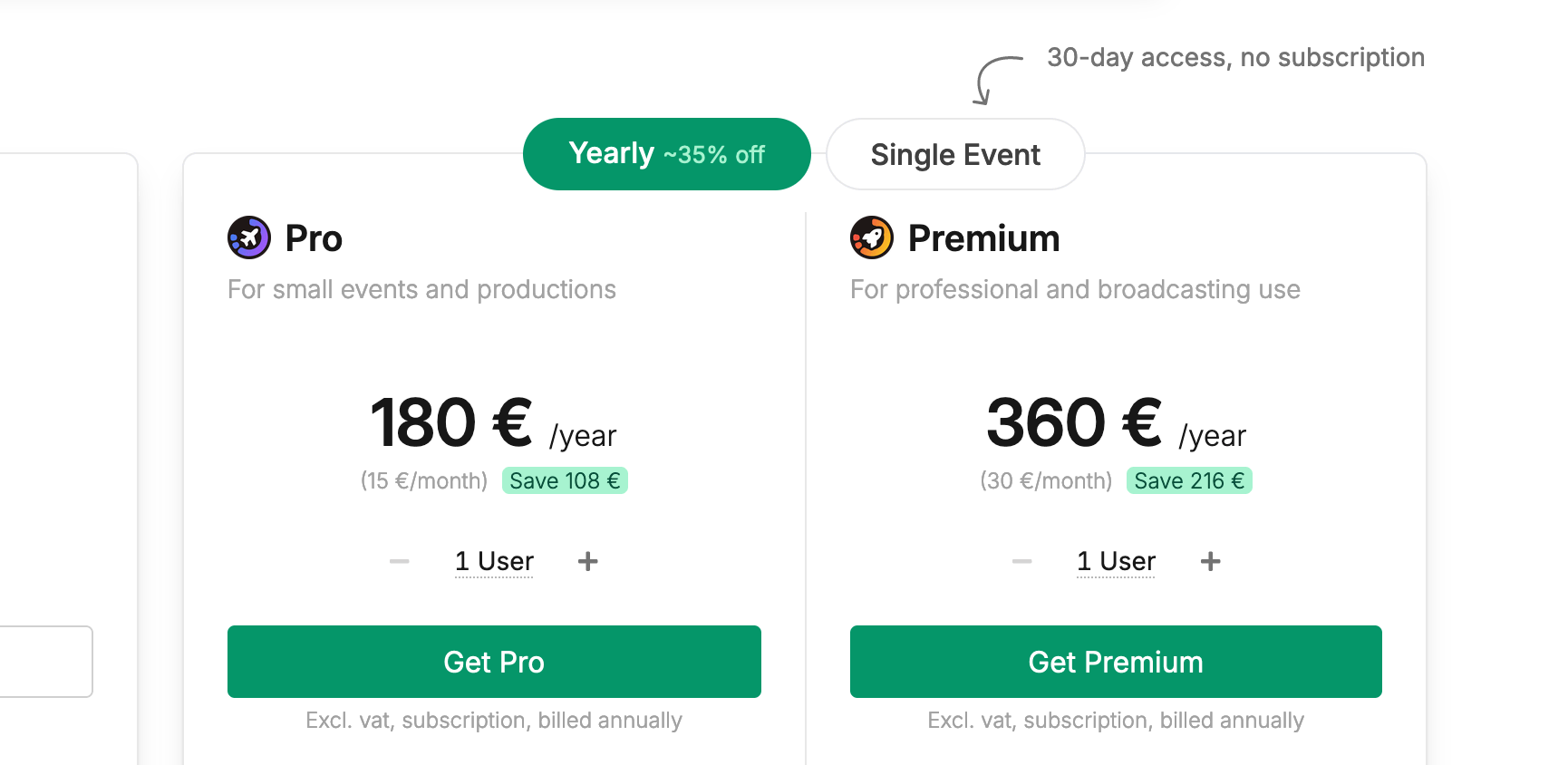Increase user count on the Premium plan
Viewport: 1568px width, 765px height.
(1210, 561)
